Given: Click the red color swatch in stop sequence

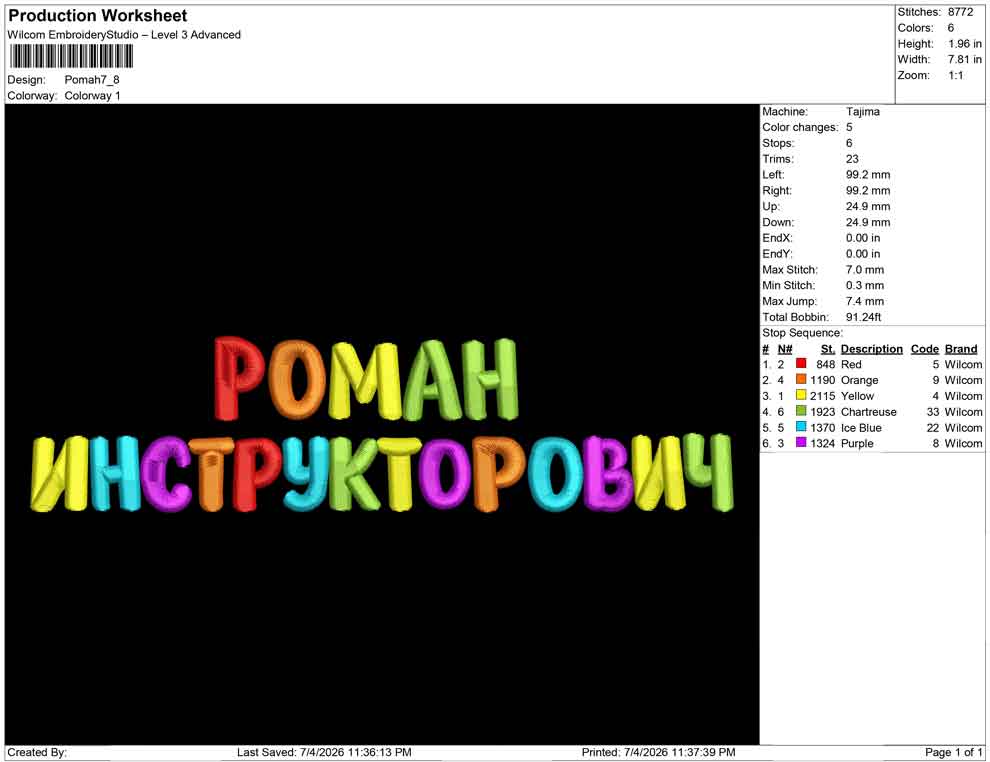Looking at the screenshot, I should 801,364.
